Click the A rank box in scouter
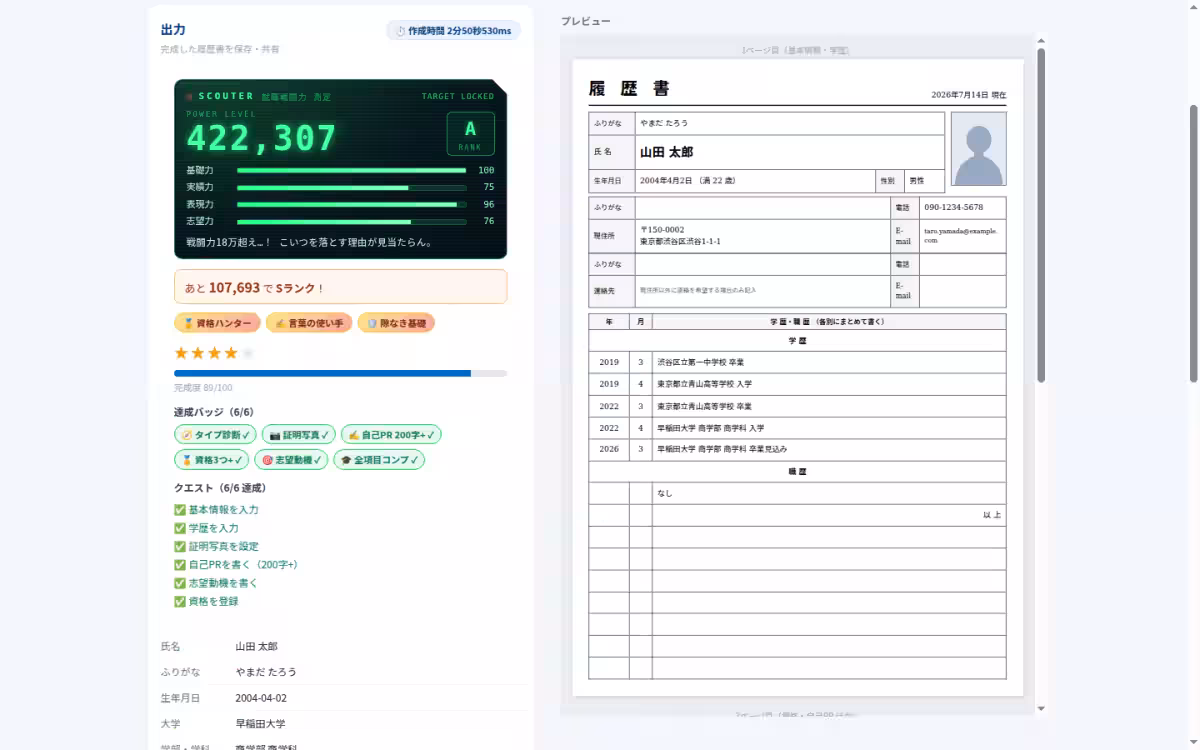Image resolution: width=1200 pixels, height=750 pixels. click(x=470, y=134)
